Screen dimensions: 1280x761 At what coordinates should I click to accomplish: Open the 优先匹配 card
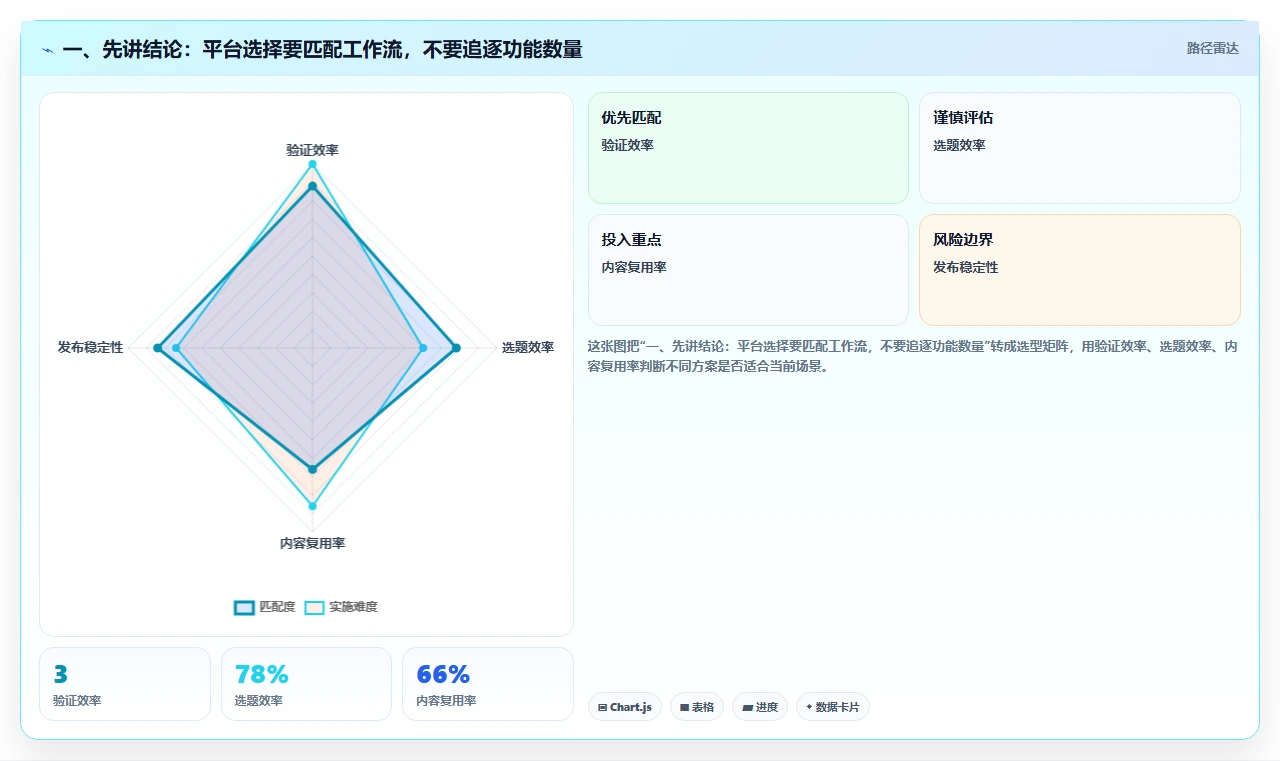tap(748, 148)
